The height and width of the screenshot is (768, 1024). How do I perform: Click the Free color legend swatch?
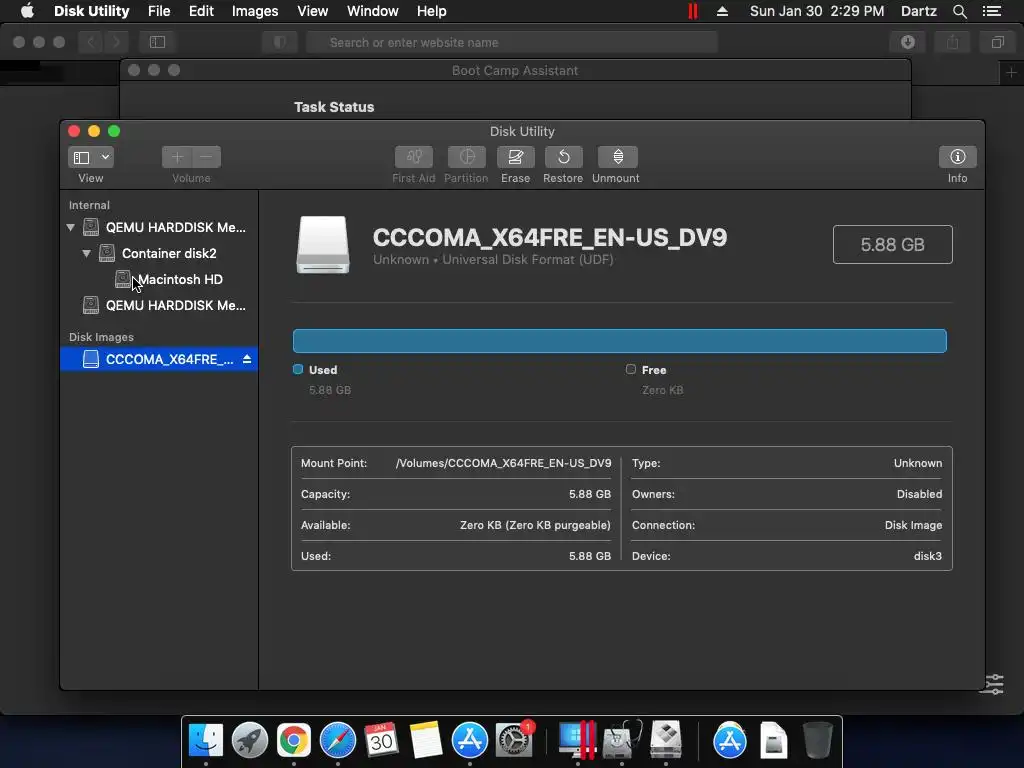[x=630, y=369]
